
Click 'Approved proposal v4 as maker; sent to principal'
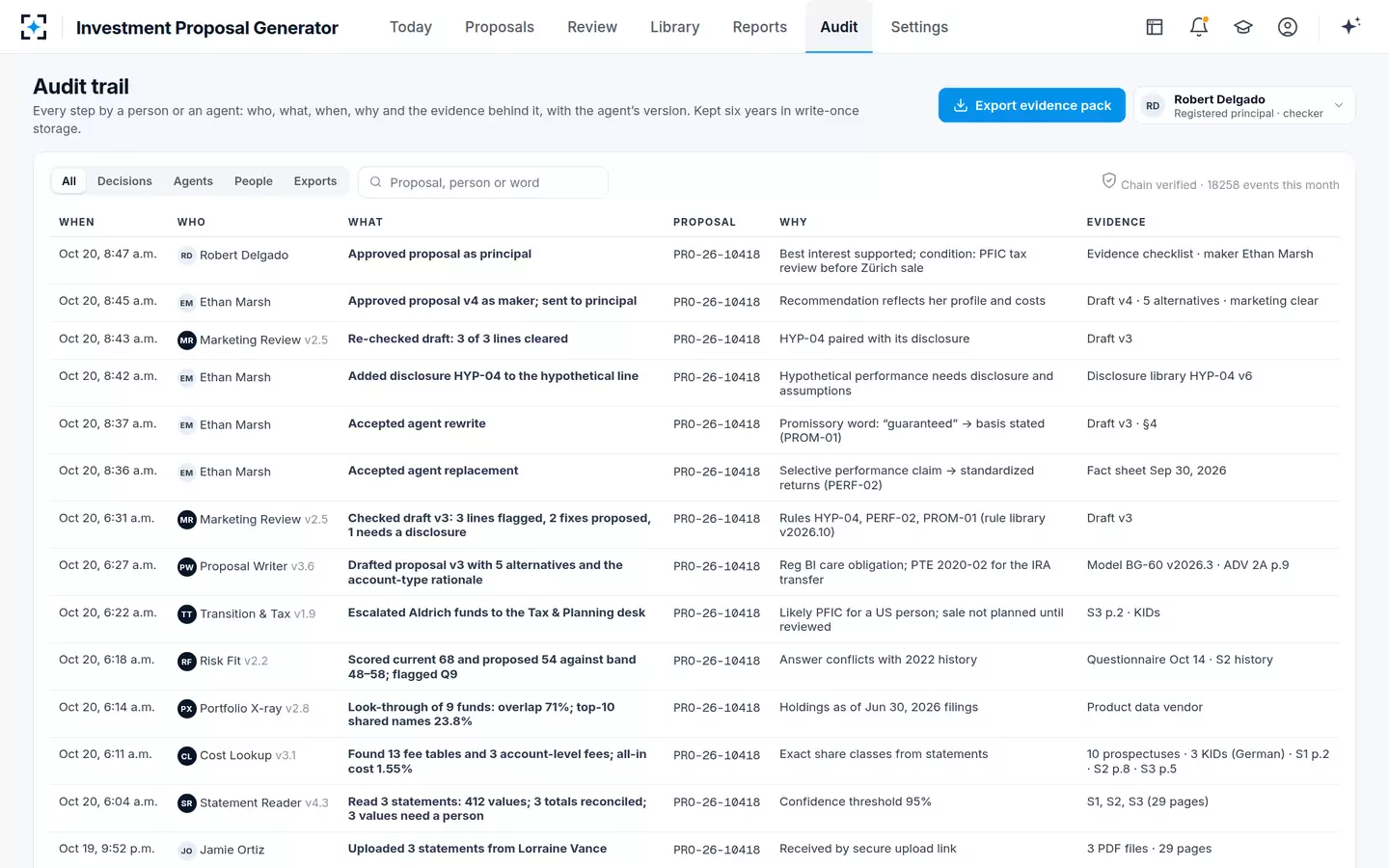(492, 301)
